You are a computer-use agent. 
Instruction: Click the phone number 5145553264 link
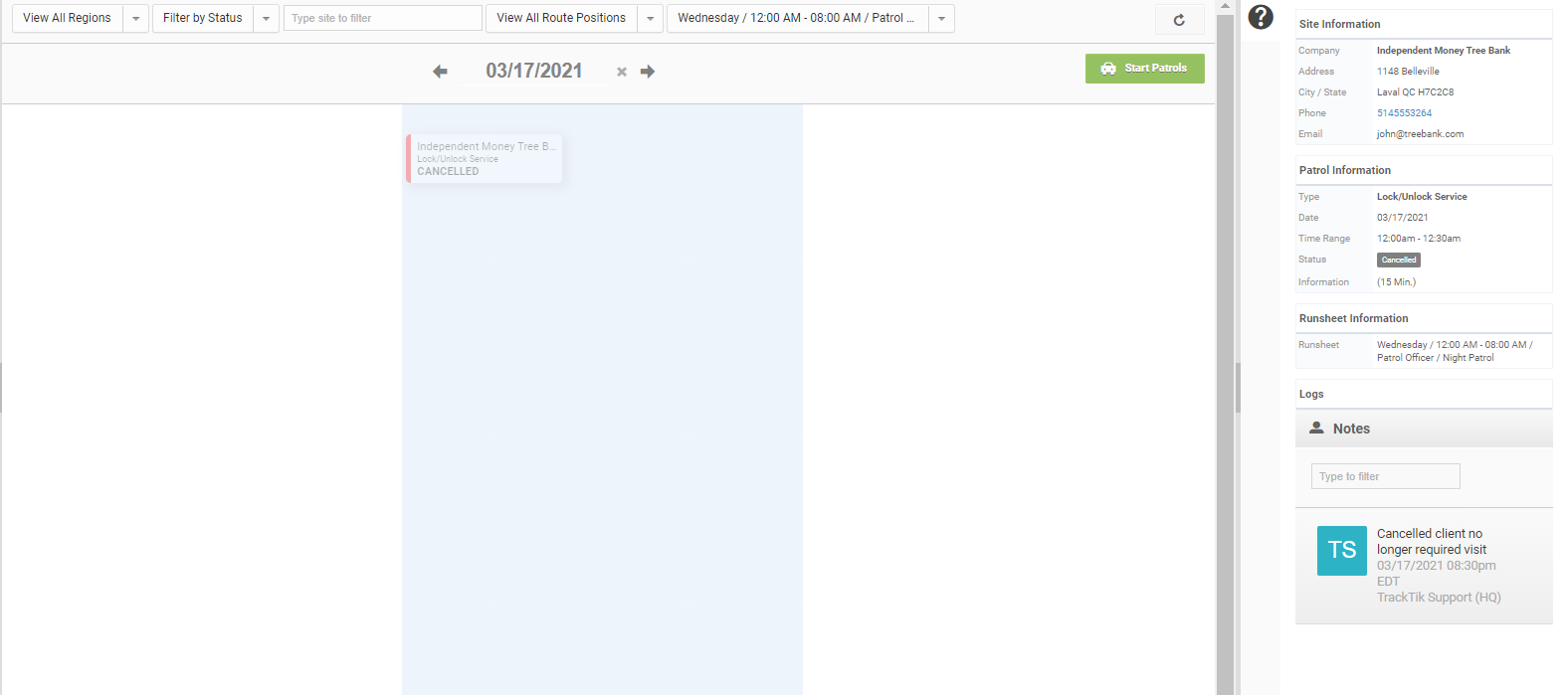(1404, 113)
